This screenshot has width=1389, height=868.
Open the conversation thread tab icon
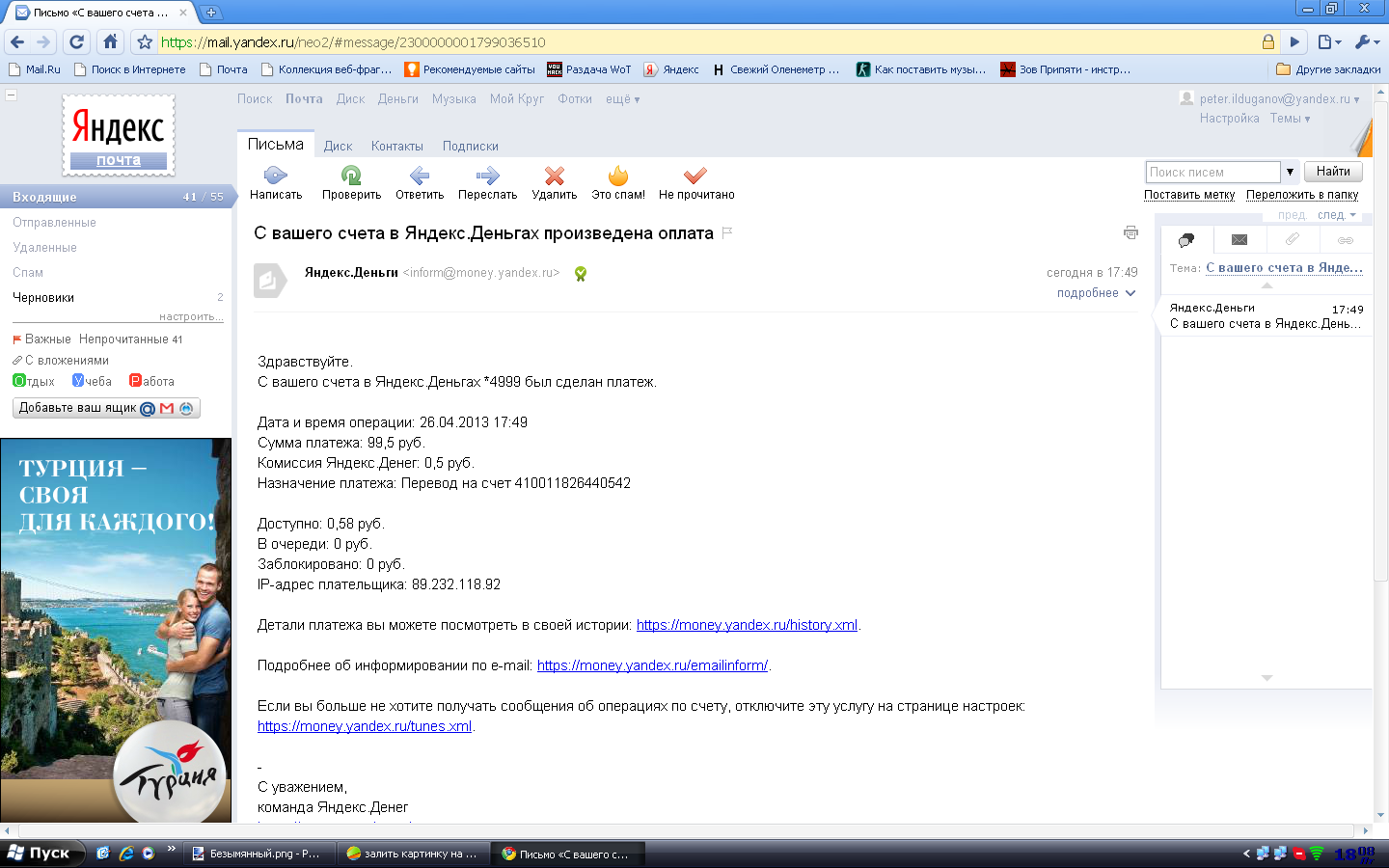(1186, 239)
